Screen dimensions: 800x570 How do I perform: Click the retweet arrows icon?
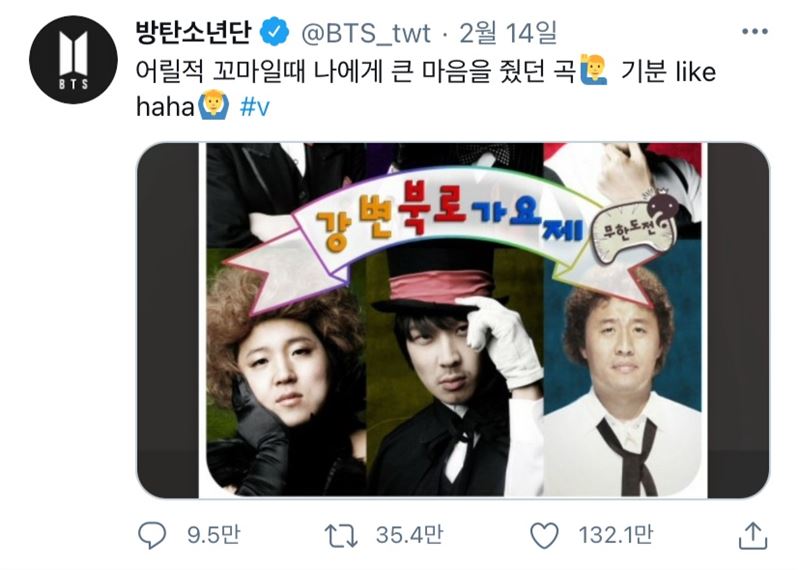coord(341,536)
